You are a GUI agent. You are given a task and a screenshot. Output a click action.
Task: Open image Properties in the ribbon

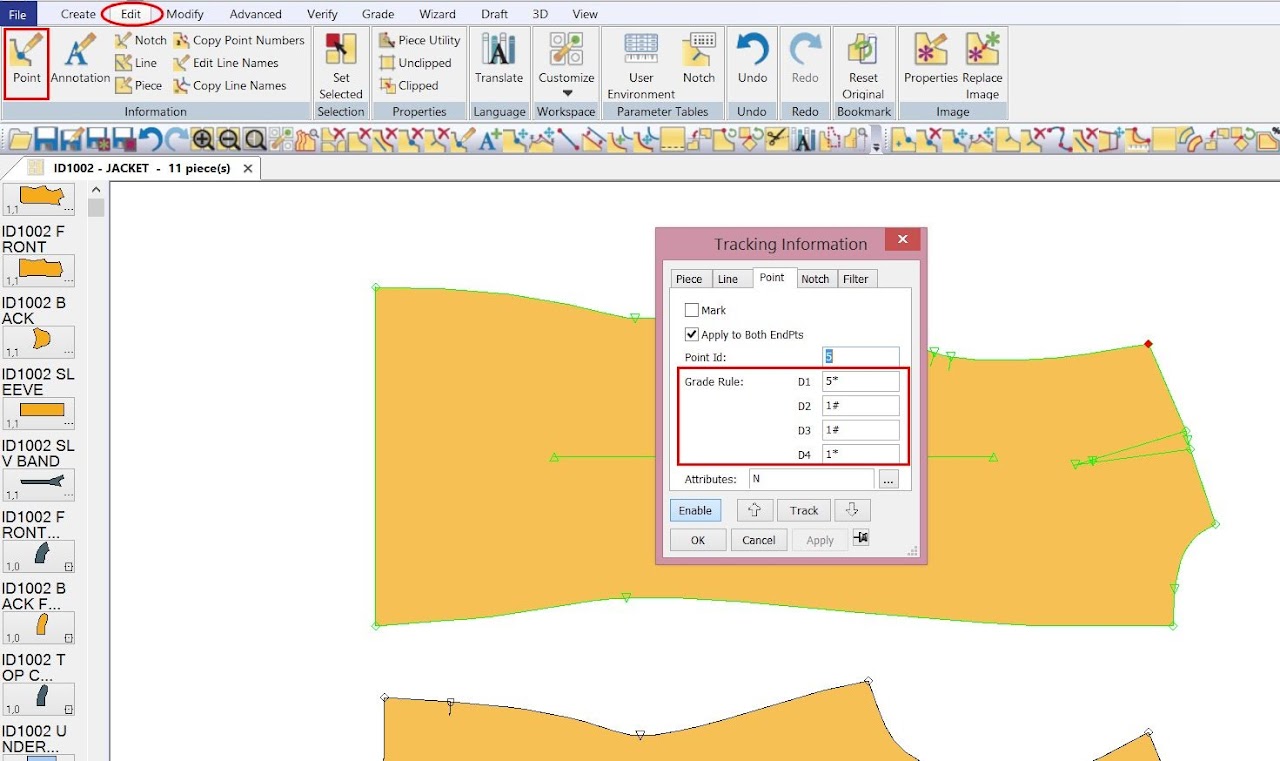930,58
